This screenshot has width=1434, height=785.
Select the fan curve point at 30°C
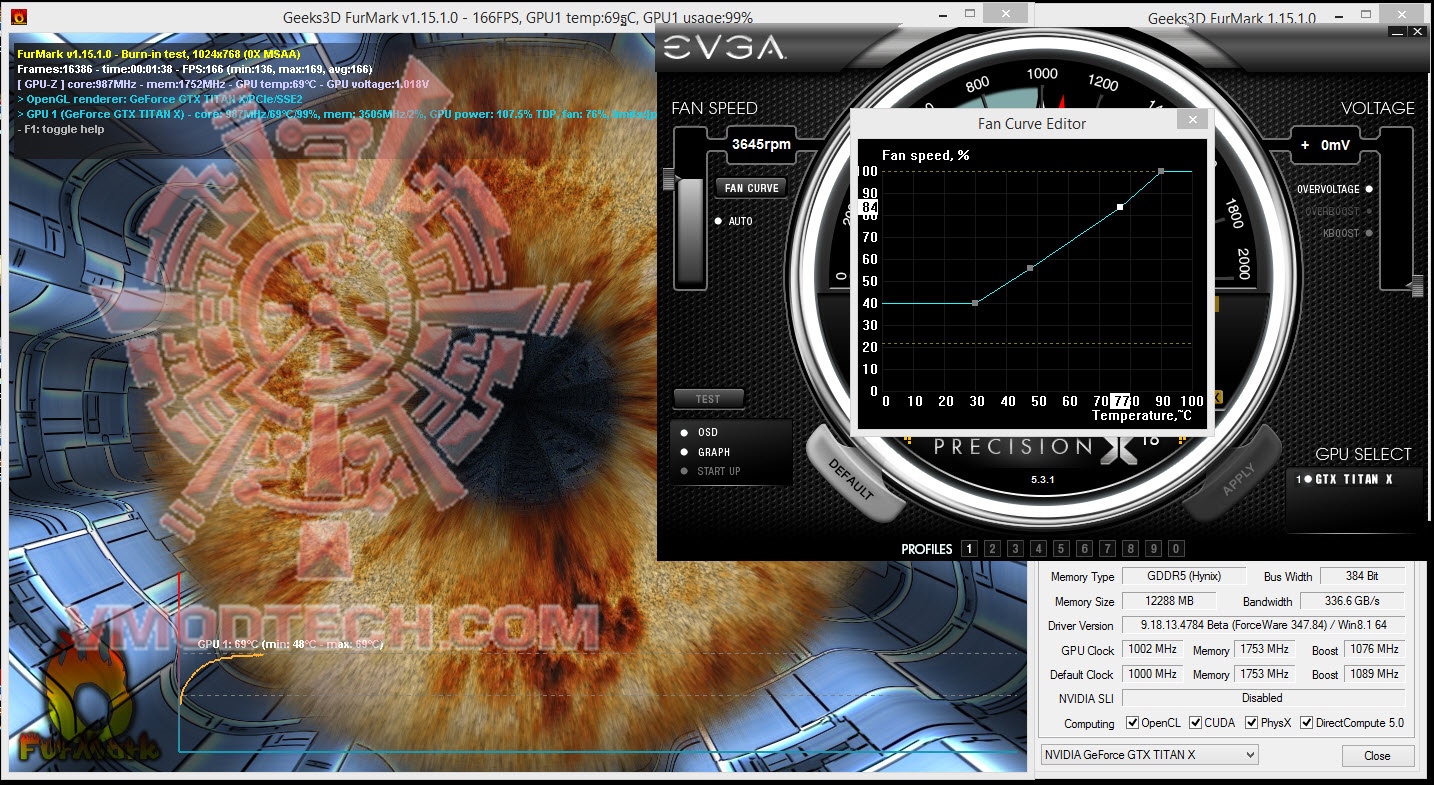coord(975,303)
